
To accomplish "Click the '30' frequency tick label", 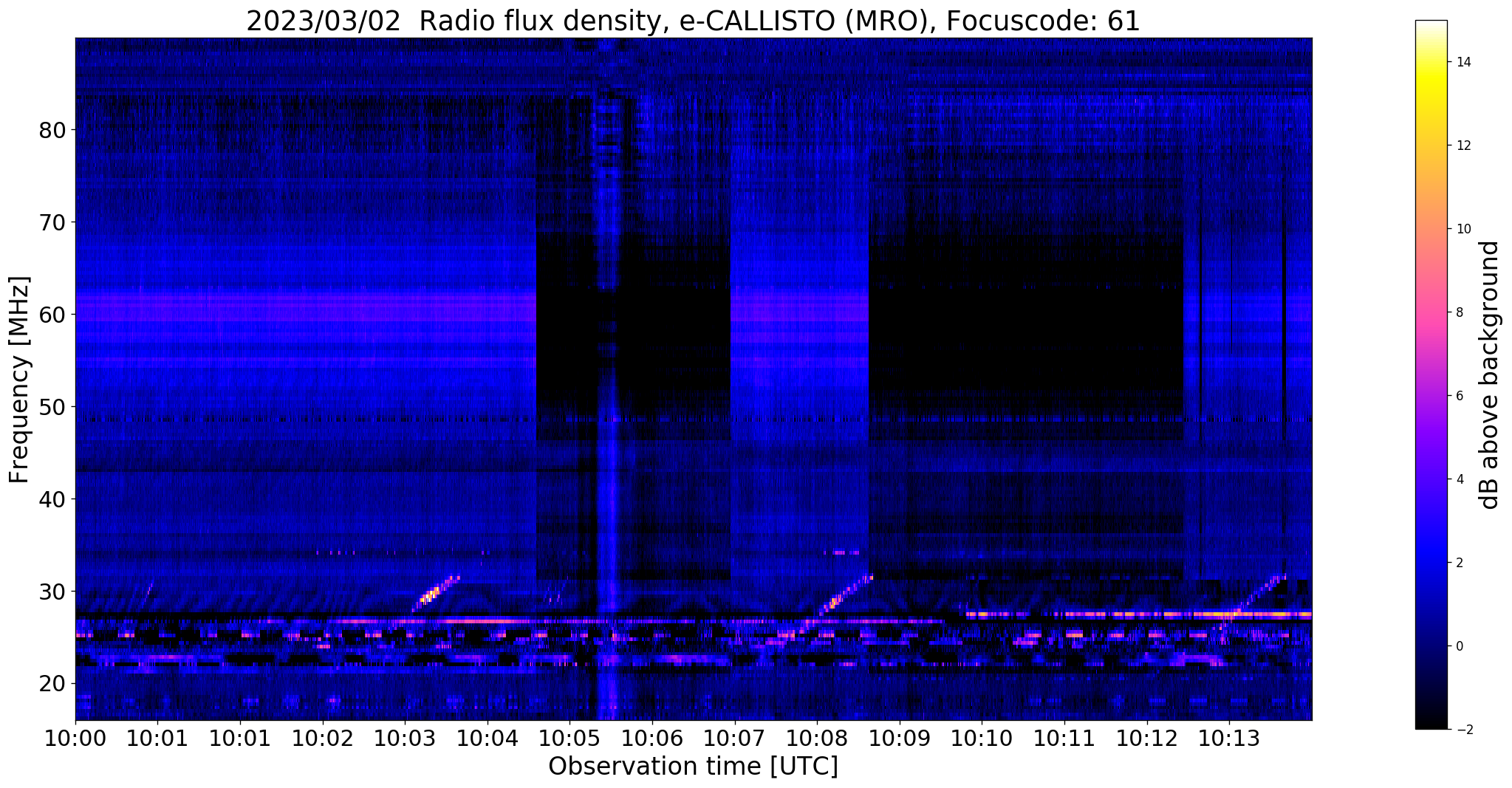I will (x=52, y=592).
